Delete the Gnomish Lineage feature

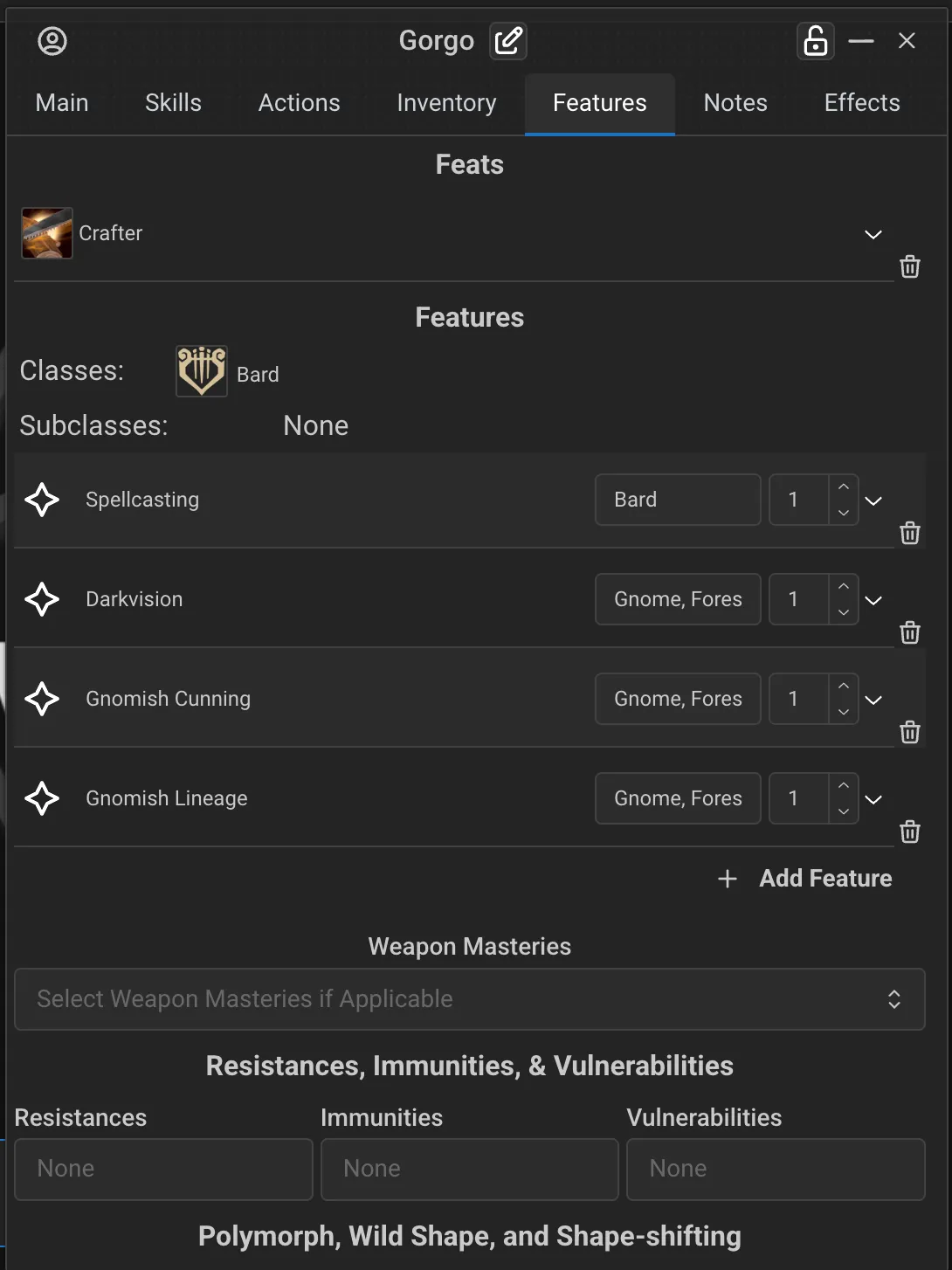click(909, 832)
